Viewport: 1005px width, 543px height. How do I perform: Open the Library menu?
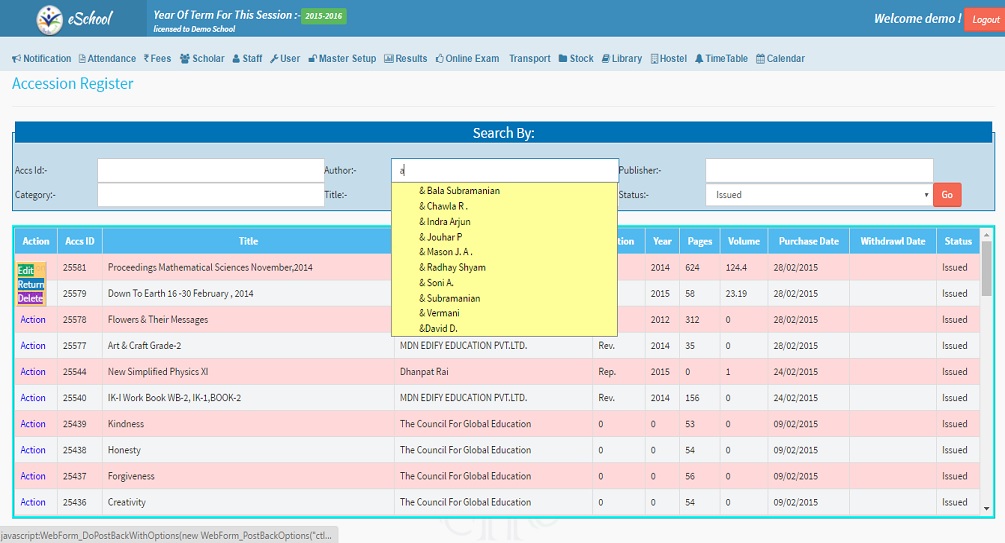click(x=621, y=59)
